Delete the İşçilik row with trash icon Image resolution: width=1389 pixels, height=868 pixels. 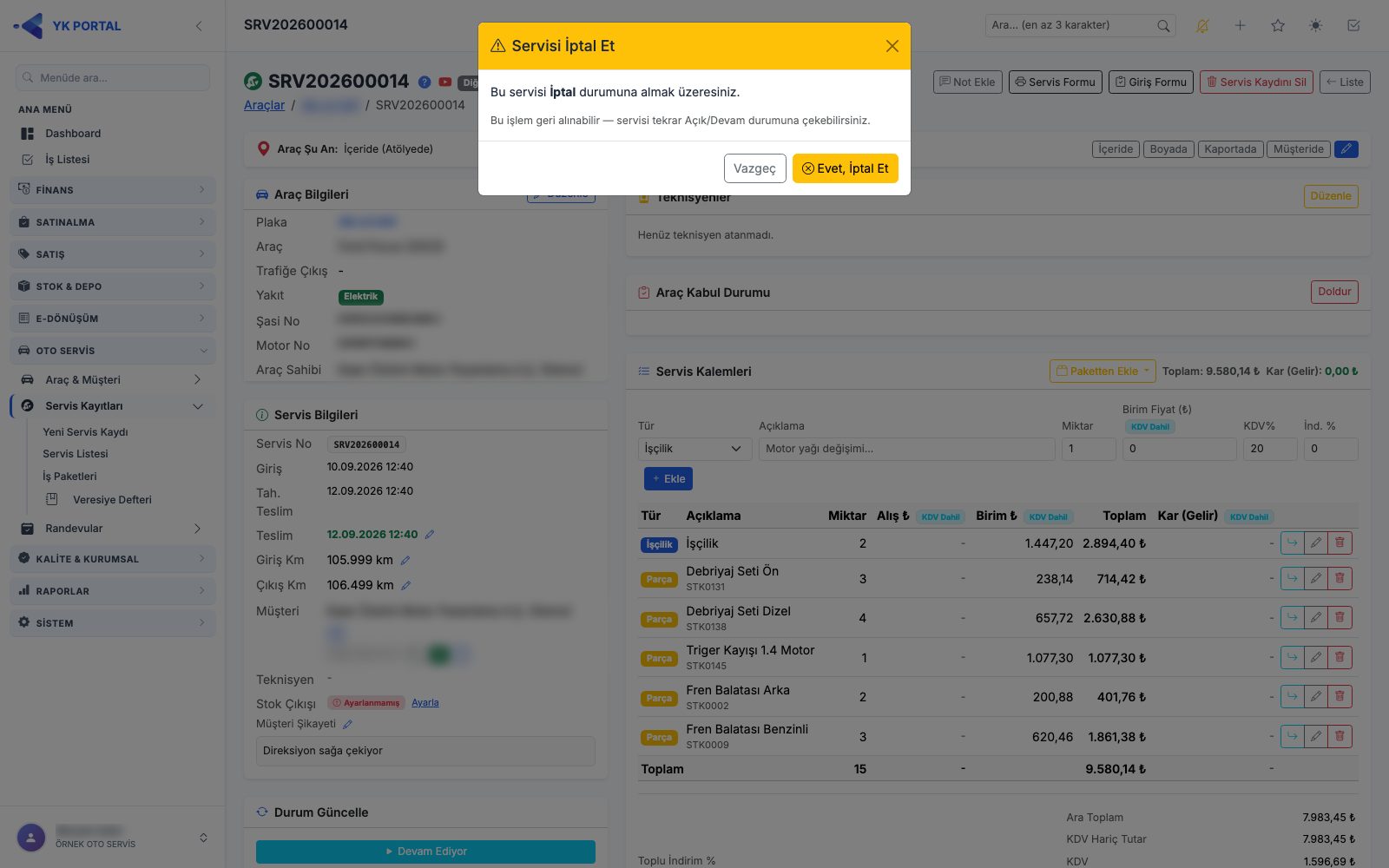click(x=1340, y=543)
